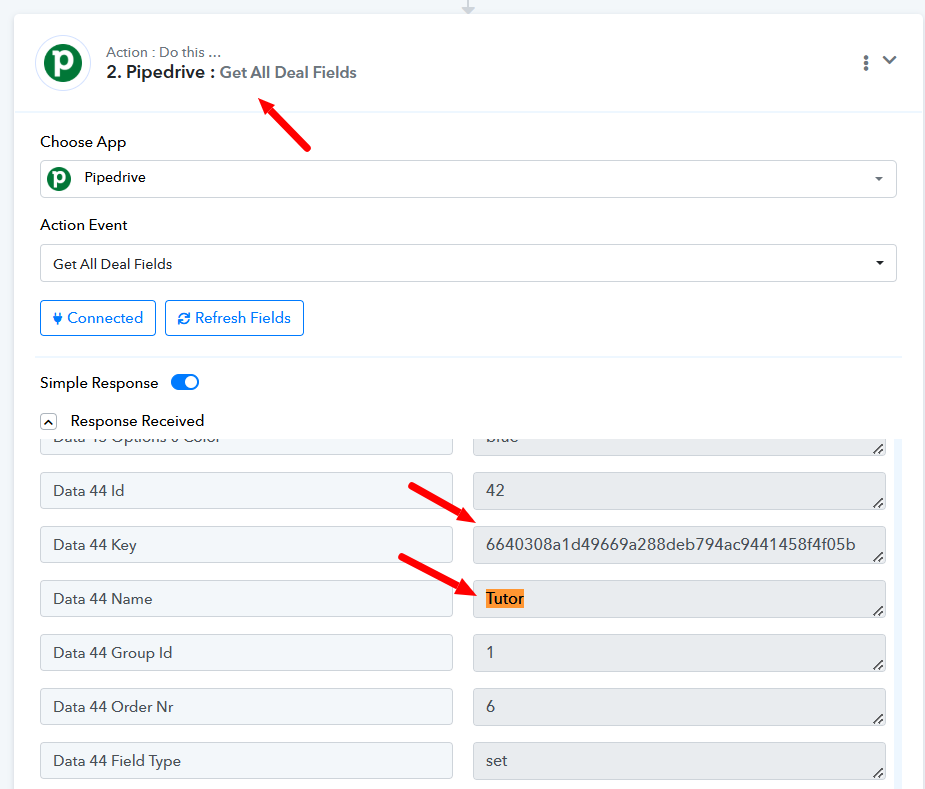Click the Data 44 Field Type label field

click(246, 761)
